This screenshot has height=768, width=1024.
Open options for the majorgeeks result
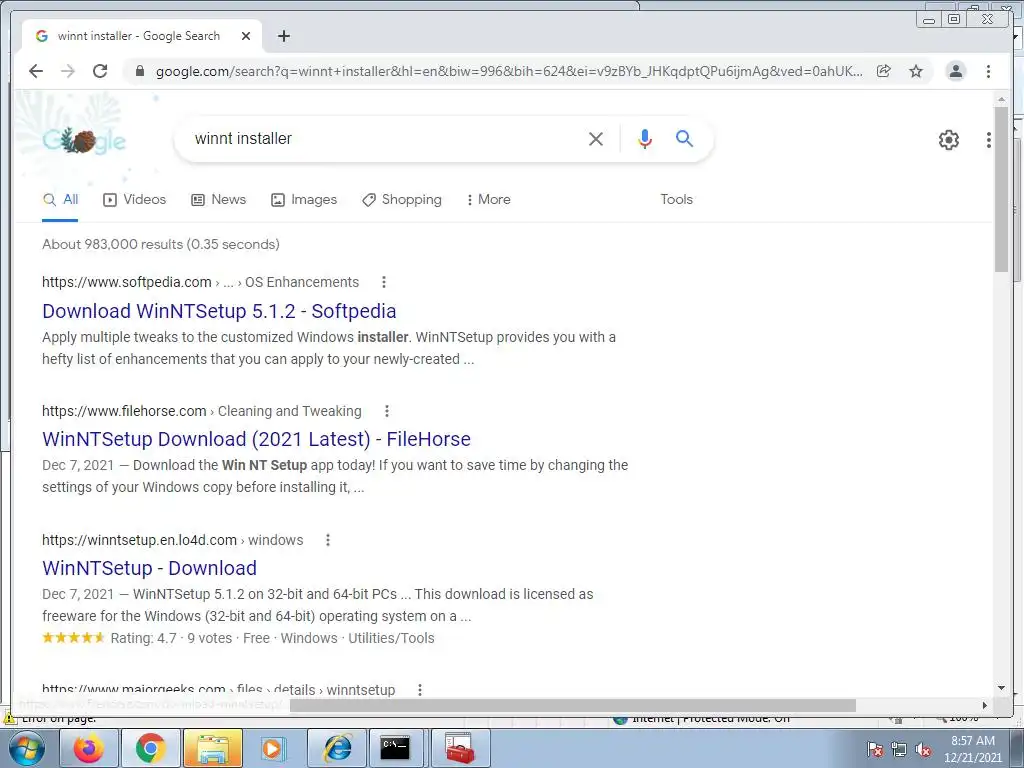point(420,690)
